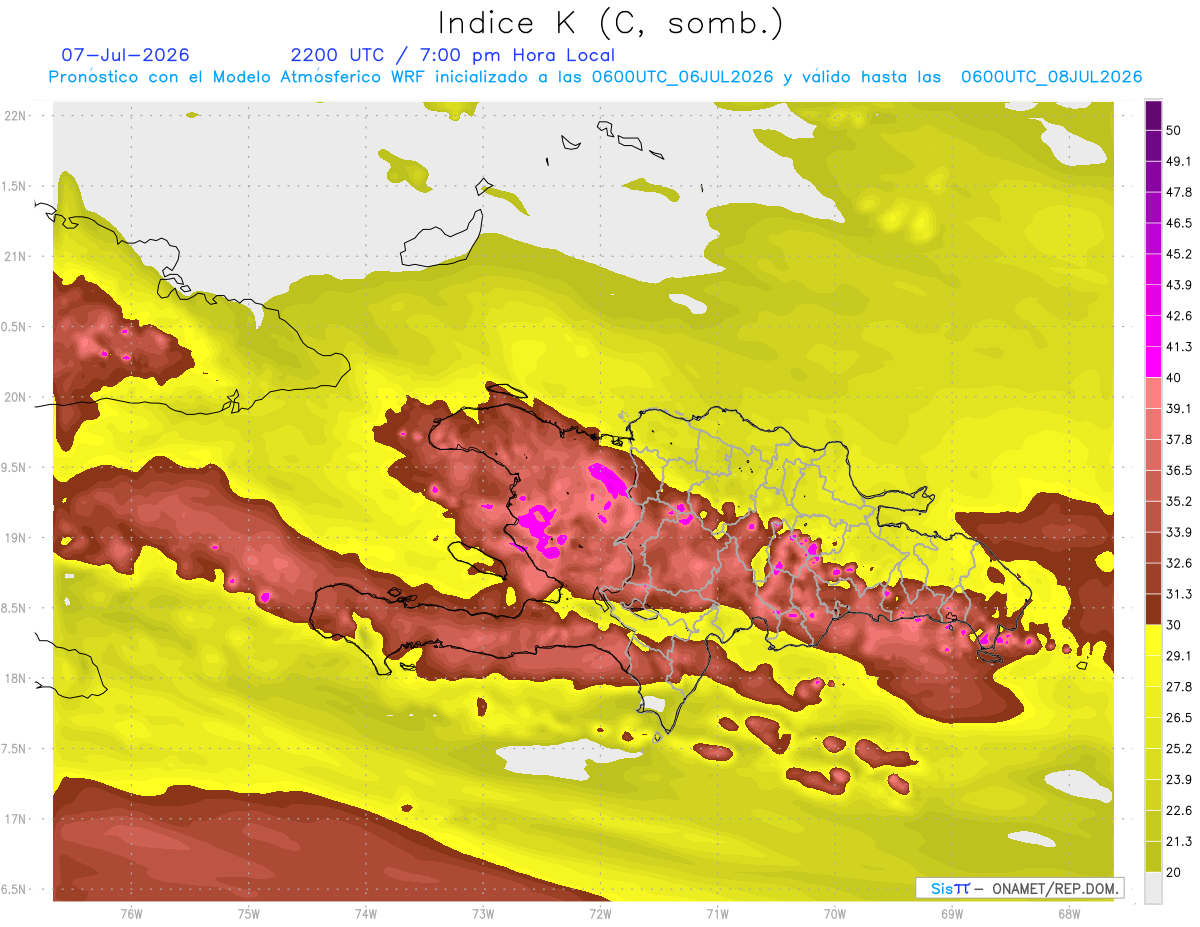Screen dimensions: 1200x927
Task: Click the olive swatch between 20 and 21.3
Action: coord(1153,856)
